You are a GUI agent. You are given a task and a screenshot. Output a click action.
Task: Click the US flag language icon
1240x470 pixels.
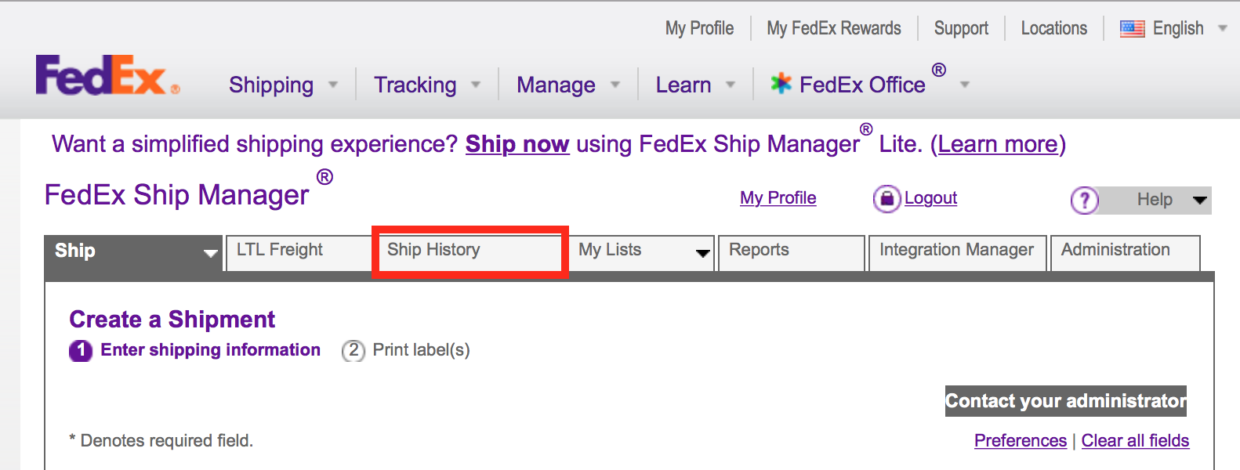tap(1132, 29)
